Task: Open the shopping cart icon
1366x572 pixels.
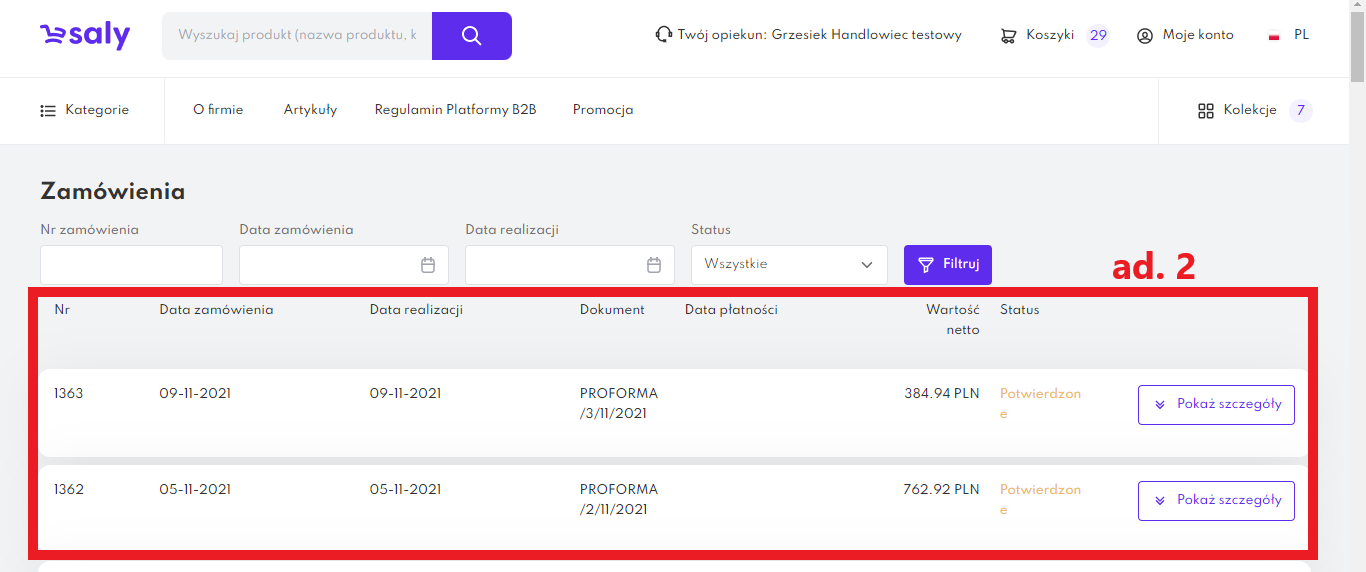Action: point(1008,36)
